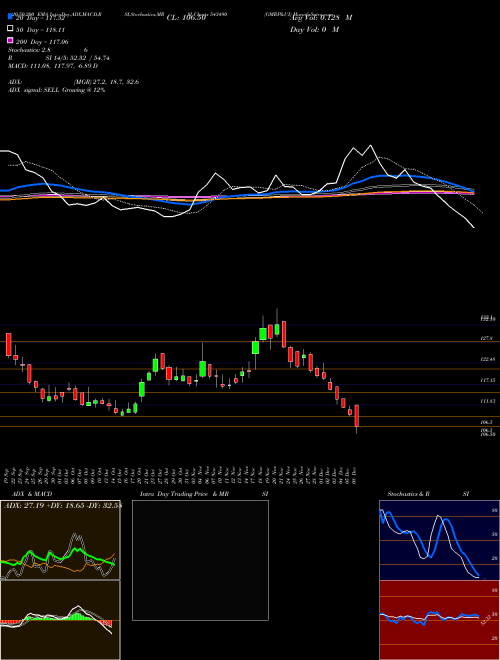Click the last red candlestick near 106.5
500x660 pixels.
pos(356,416)
